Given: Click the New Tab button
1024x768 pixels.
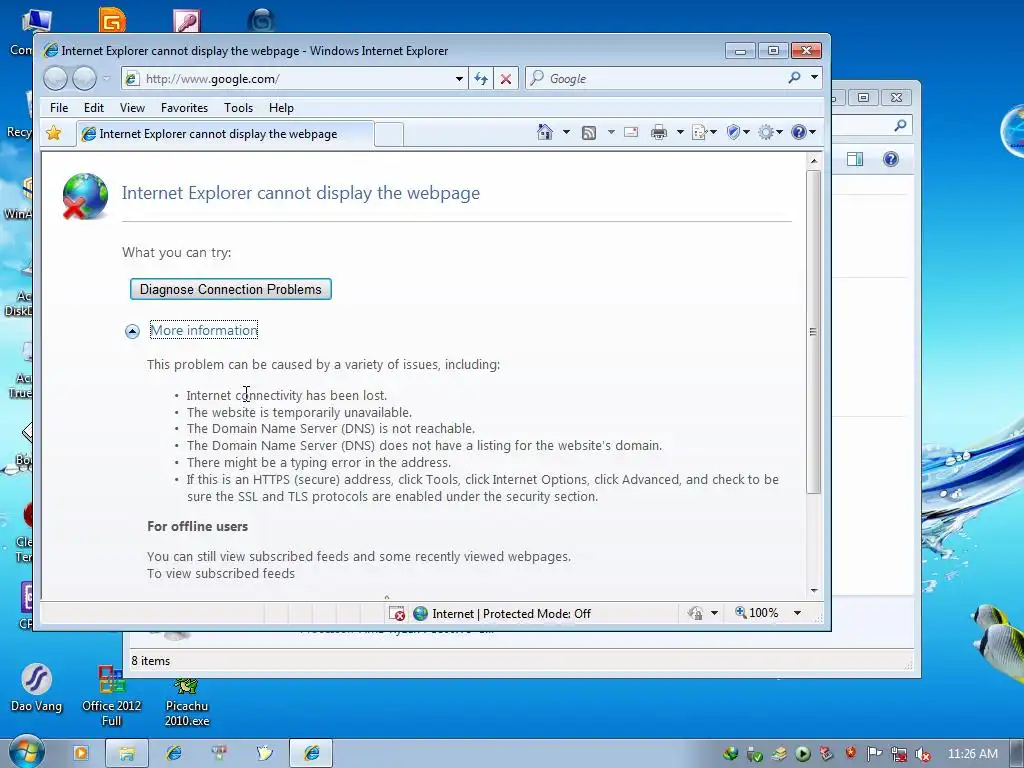Looking at the screenshot, I should (x=389, y=135).
